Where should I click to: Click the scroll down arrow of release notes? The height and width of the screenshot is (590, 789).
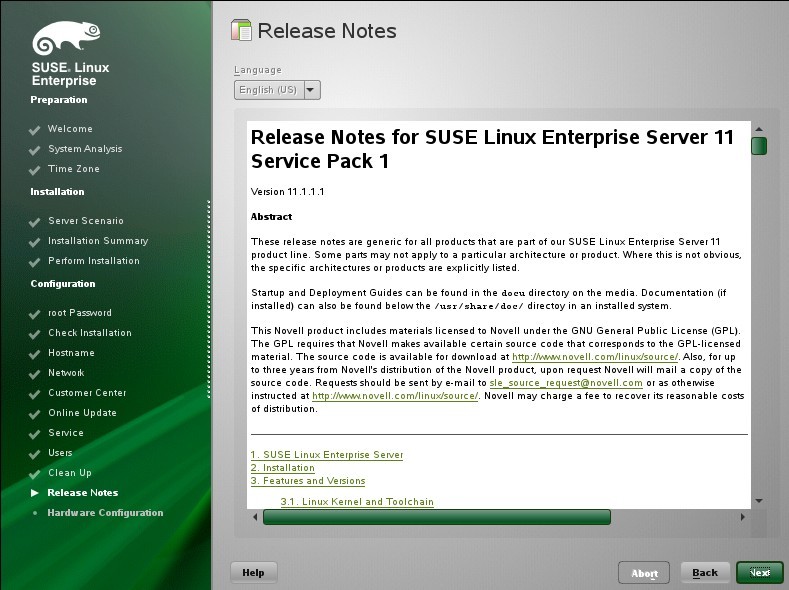pyautogui.click(x=759, y=501)
